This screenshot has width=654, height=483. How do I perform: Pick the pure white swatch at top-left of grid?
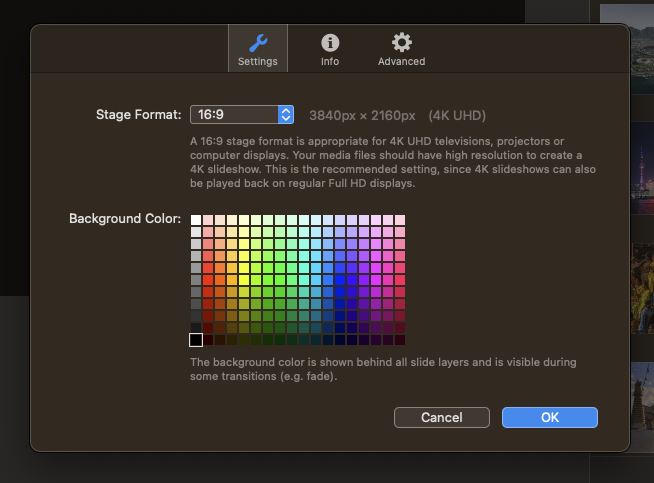click(x=196, y=220)
